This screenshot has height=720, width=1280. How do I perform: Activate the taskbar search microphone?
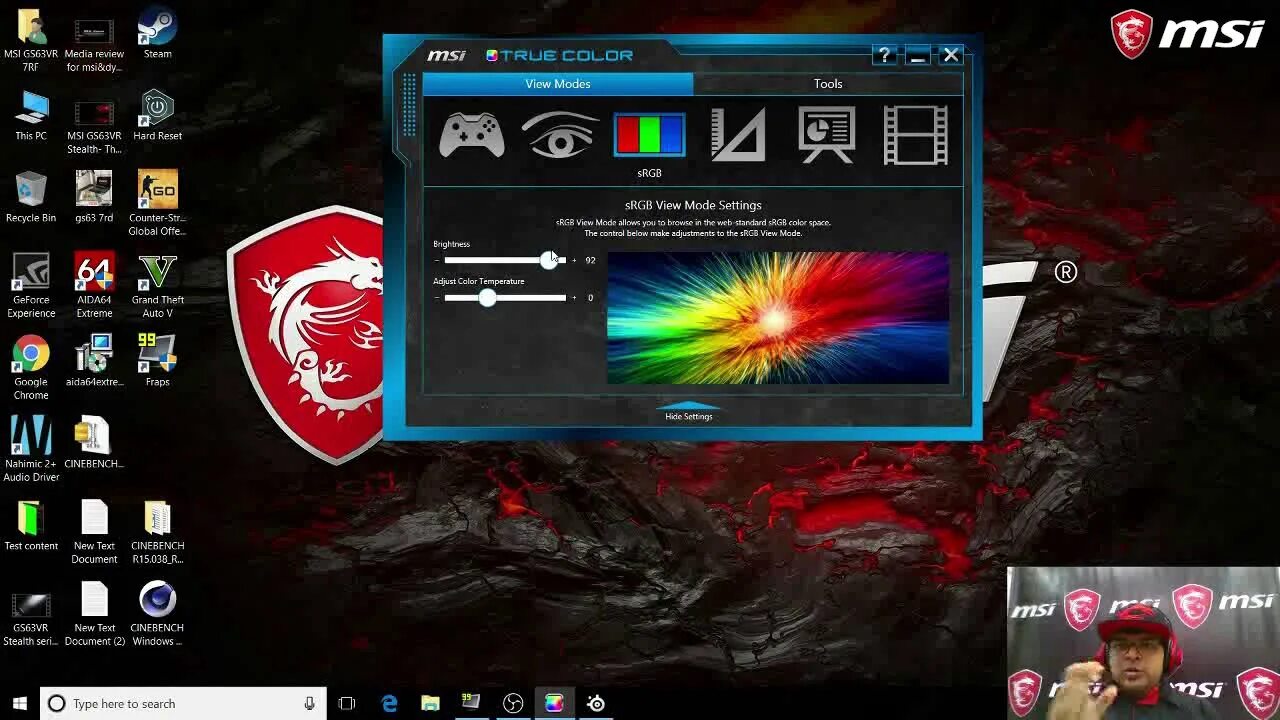[309, 703]
